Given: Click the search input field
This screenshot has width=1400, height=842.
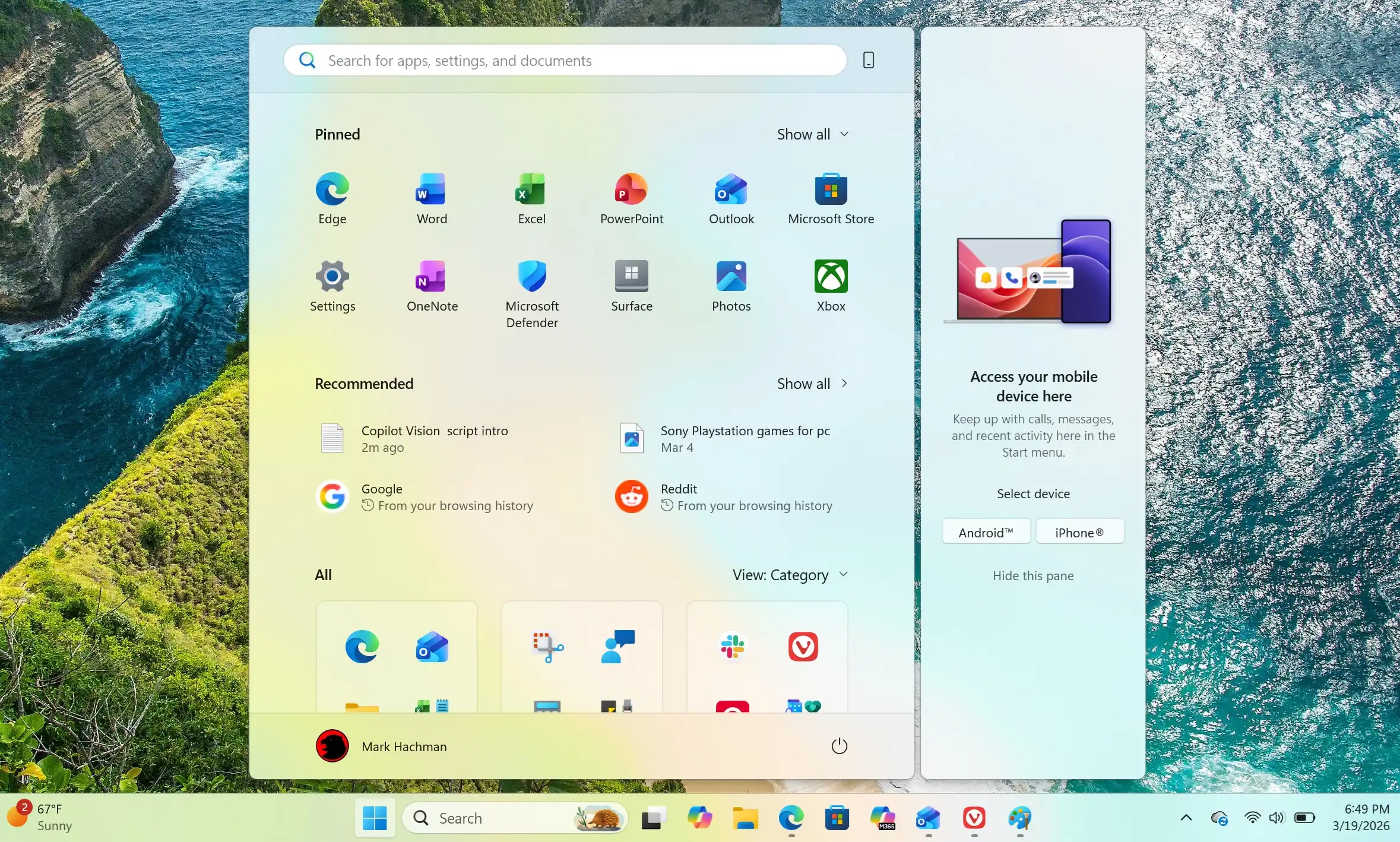Looking at the screenshot, I should 564,60.
